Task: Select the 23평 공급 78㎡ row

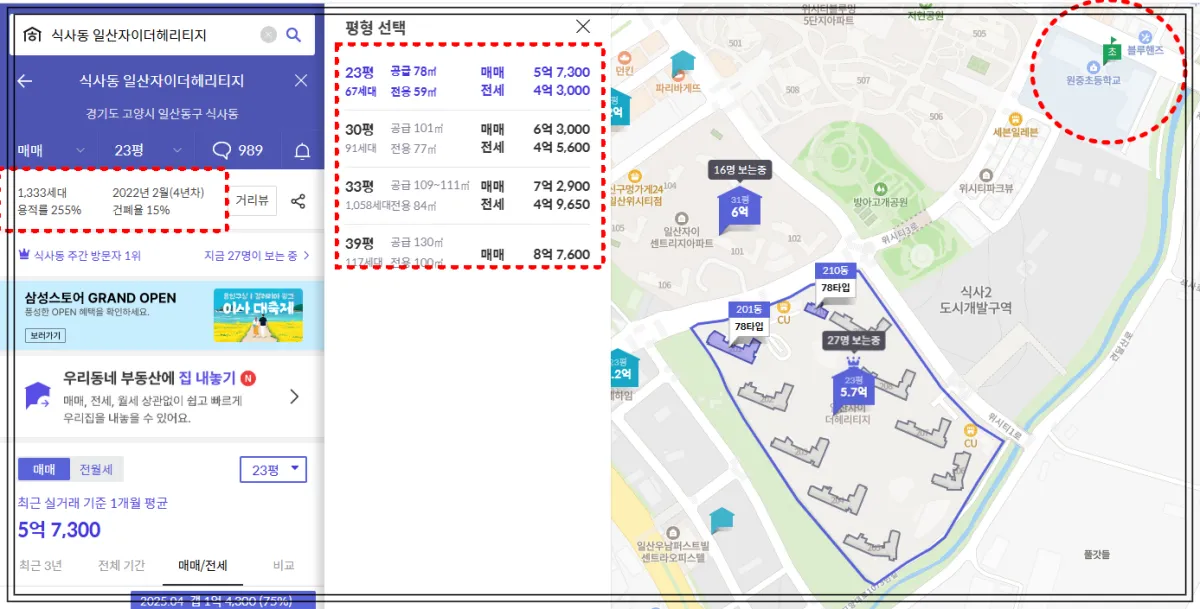Action: (x=468, y=81)
